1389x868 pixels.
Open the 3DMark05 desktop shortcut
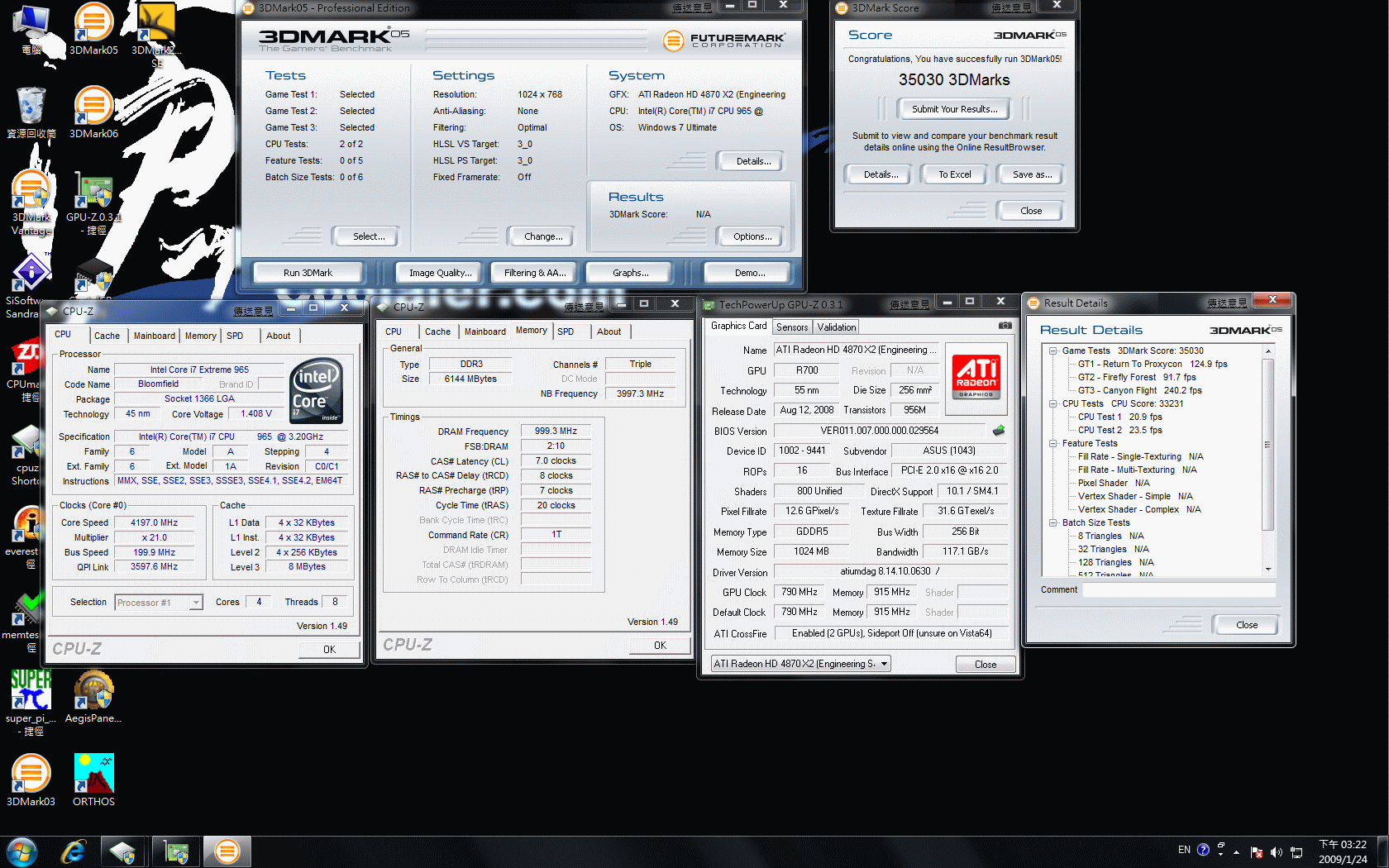tap(93, 28)
